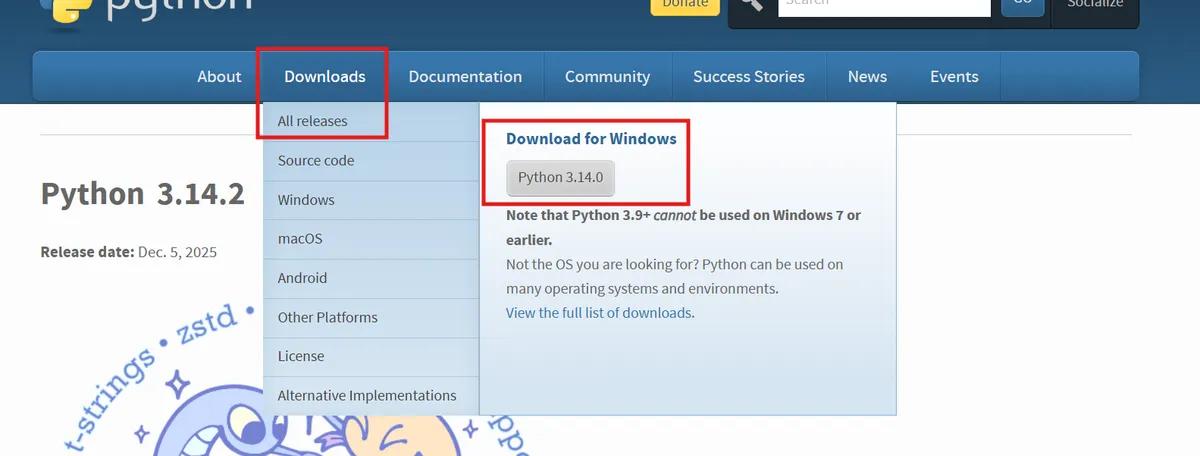
Task: Click the search magnifier icon
Action: tap(752, 5)
